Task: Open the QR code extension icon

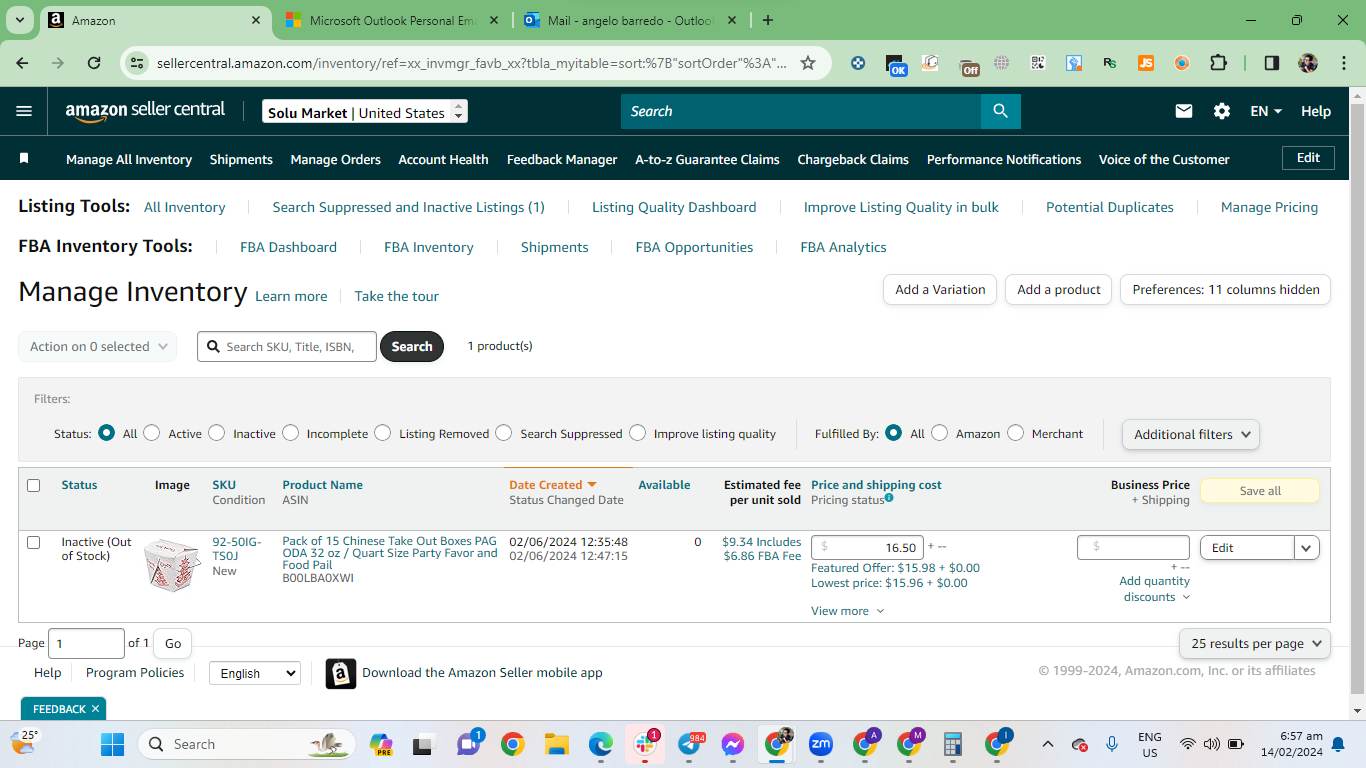Action: (x=1038, y=63)
